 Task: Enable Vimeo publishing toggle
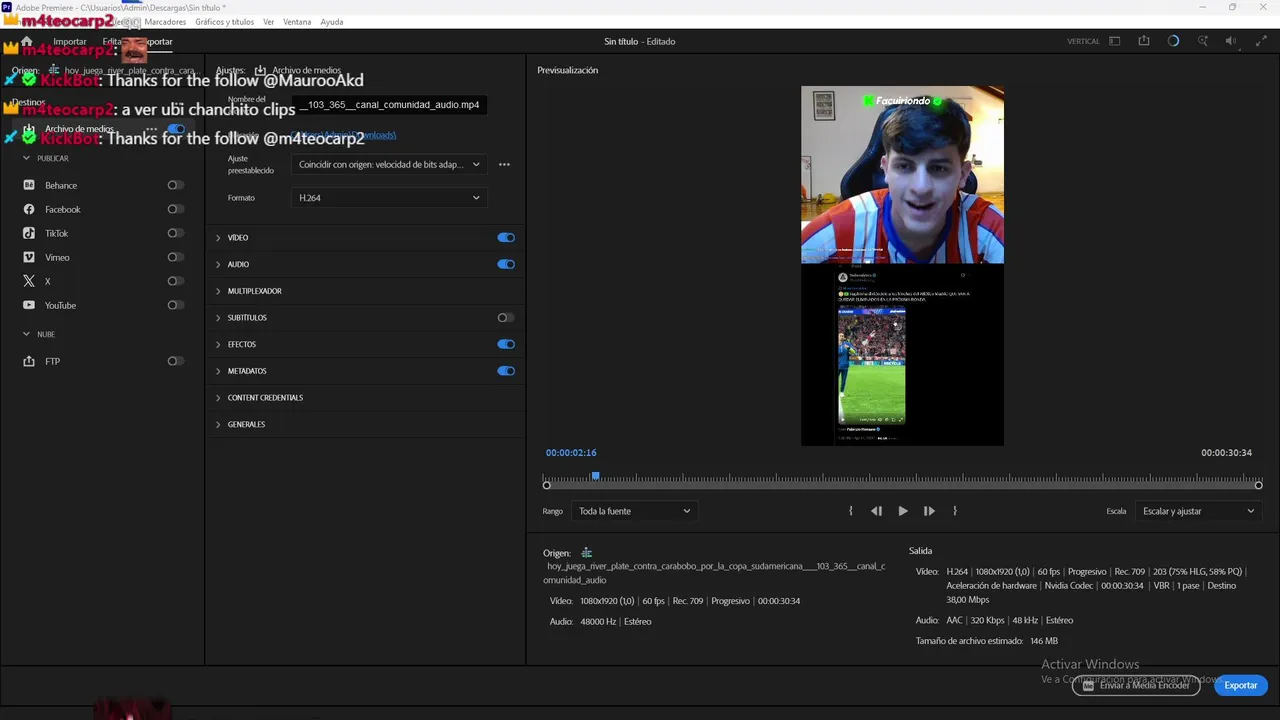click(x=175, y=257)
